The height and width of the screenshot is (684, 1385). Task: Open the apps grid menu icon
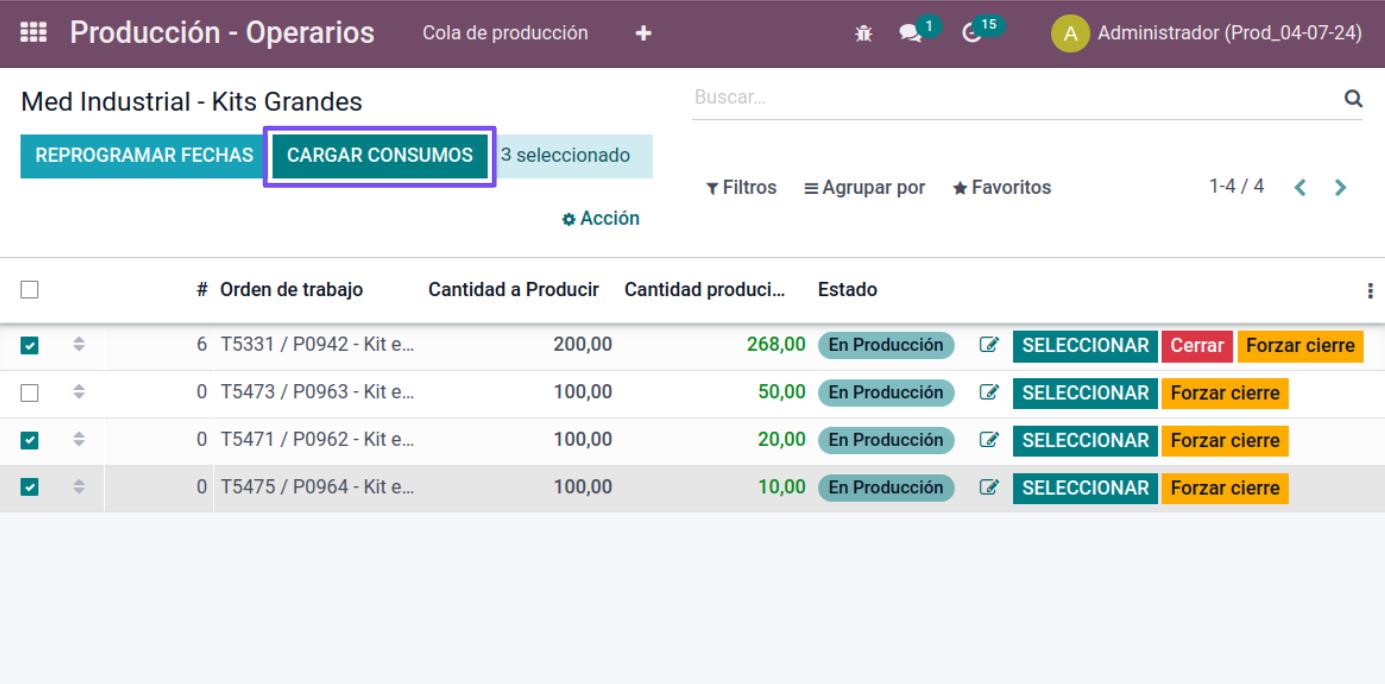point(33,33)
